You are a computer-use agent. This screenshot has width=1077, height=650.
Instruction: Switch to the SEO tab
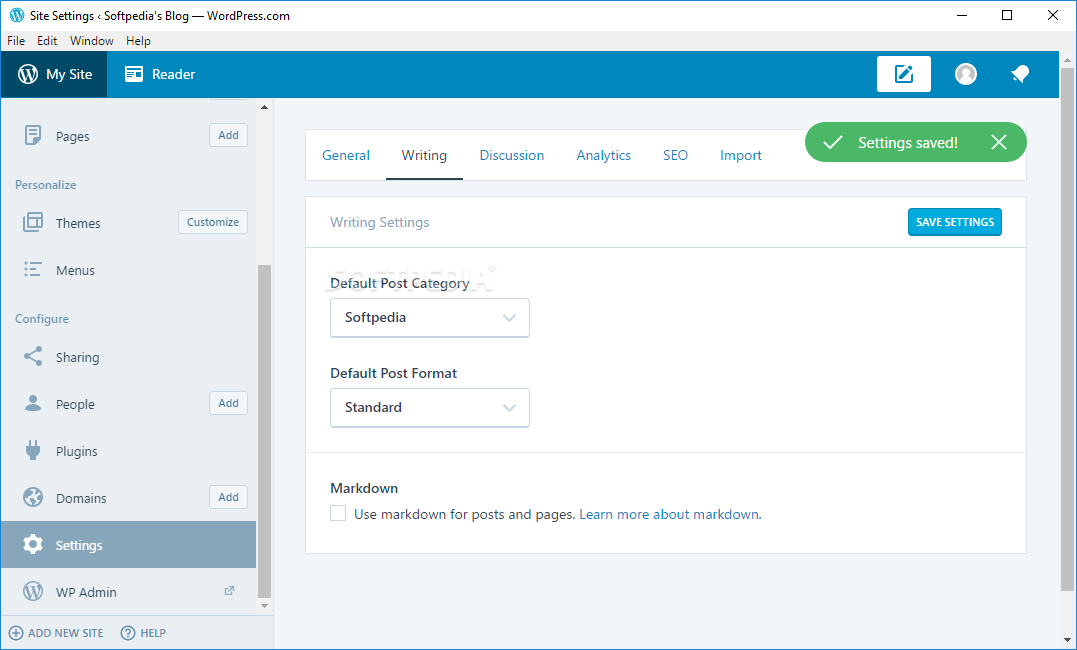click(x=675, y=155)
